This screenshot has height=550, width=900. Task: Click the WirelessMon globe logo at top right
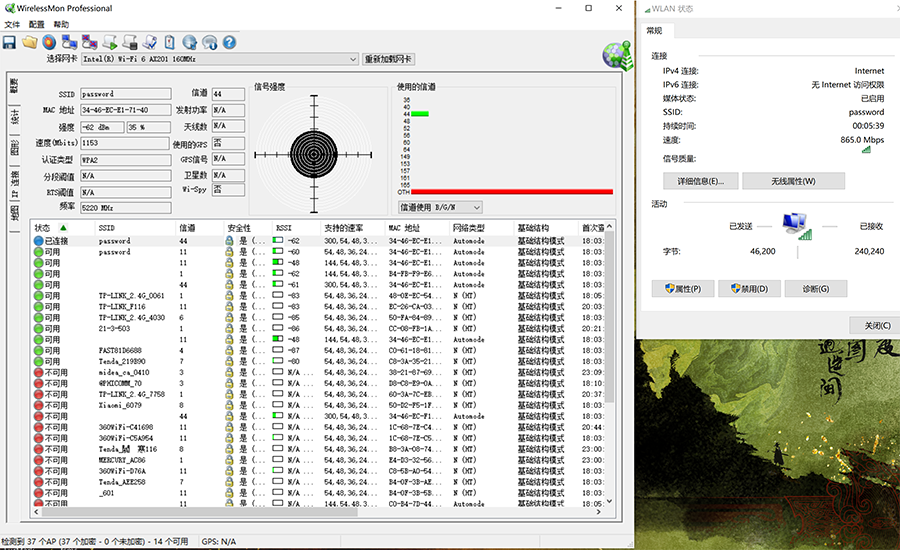(x=617, y=56)
